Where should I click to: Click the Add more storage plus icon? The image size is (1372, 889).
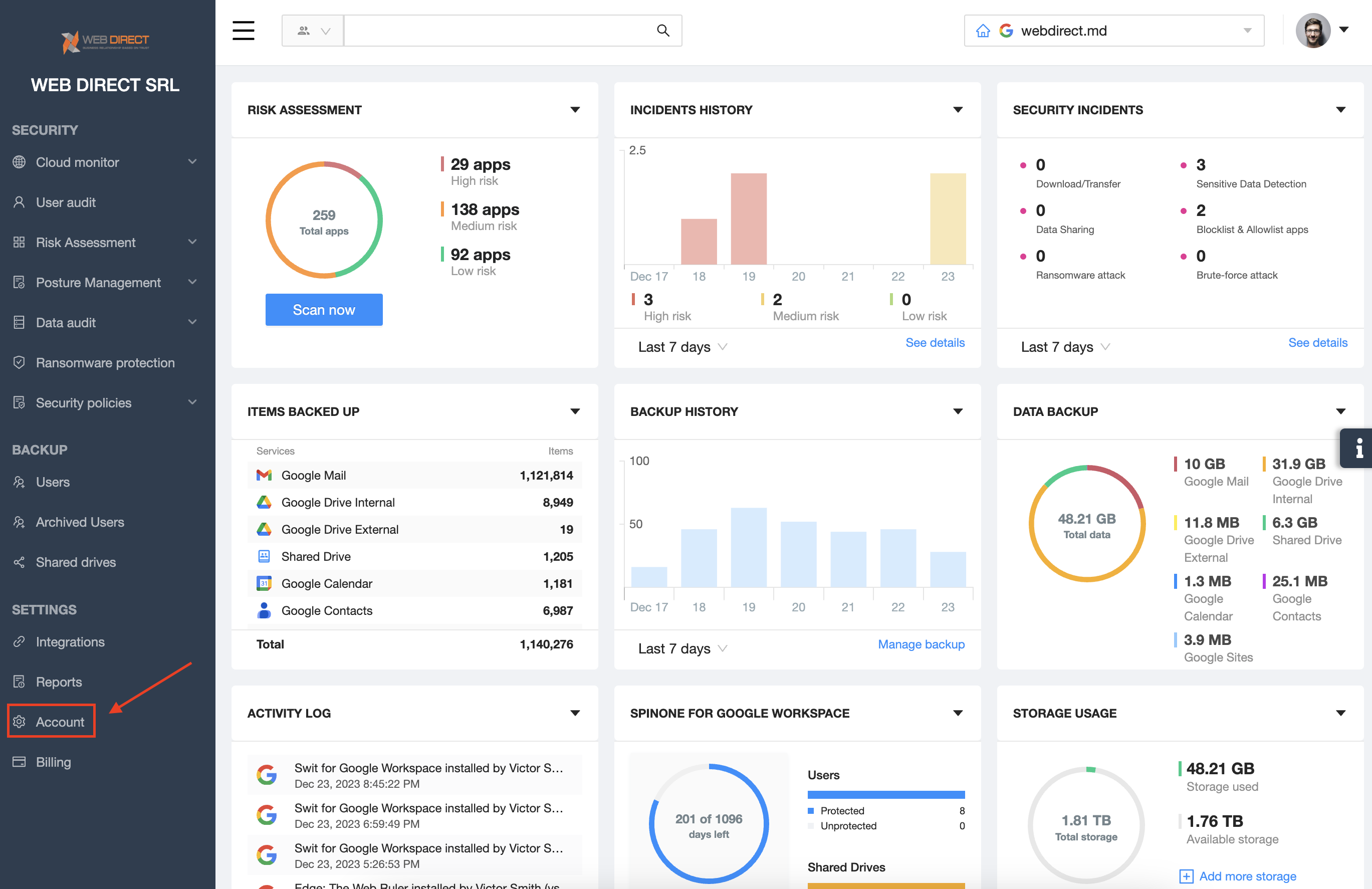click(x=1186, y=876)
